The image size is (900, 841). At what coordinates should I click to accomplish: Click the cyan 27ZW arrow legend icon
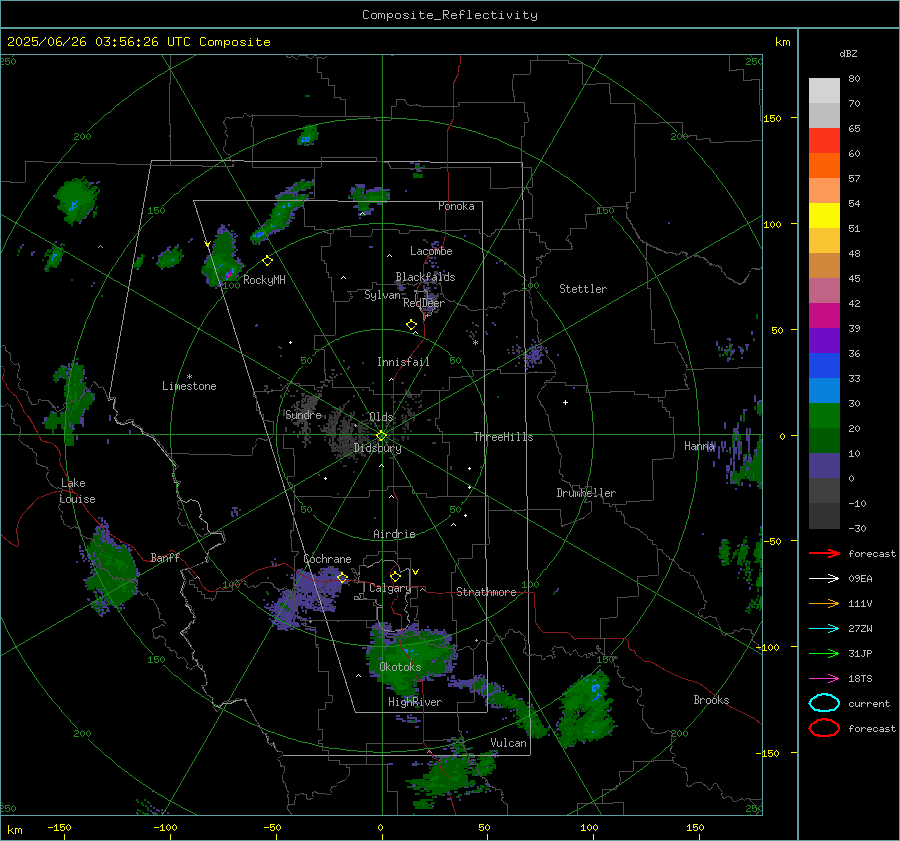[824, 629]
